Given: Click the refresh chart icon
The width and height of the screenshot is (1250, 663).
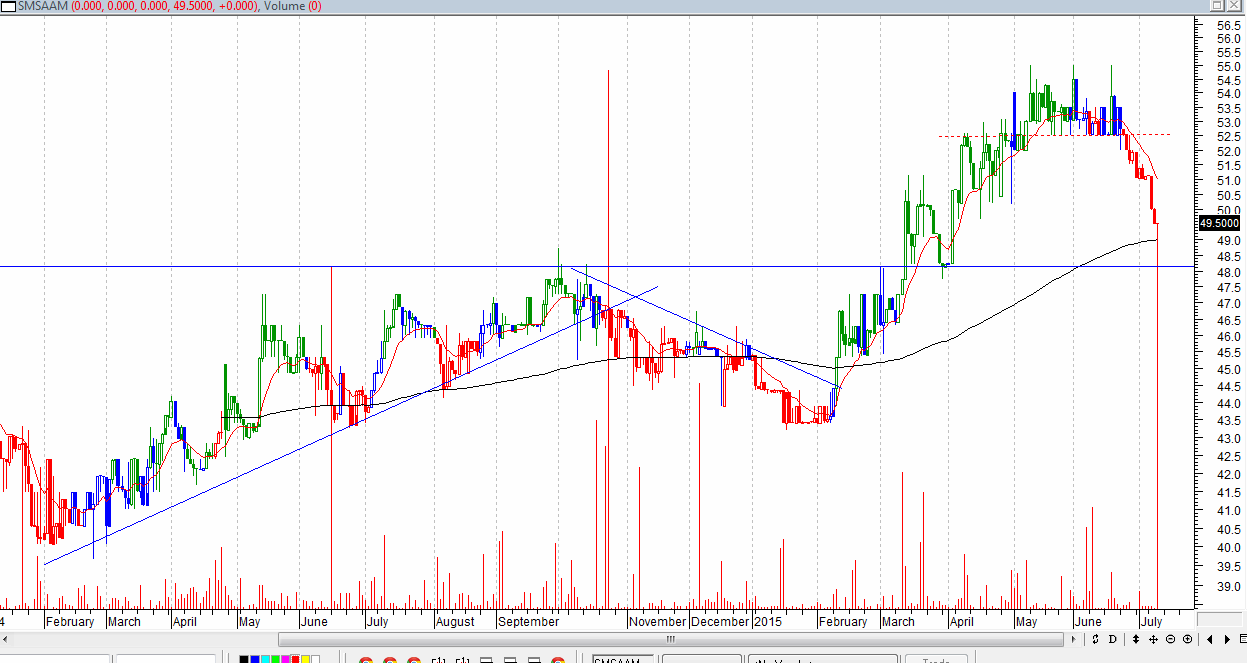Looking at the screenshot, I should tap(1095, 639).
